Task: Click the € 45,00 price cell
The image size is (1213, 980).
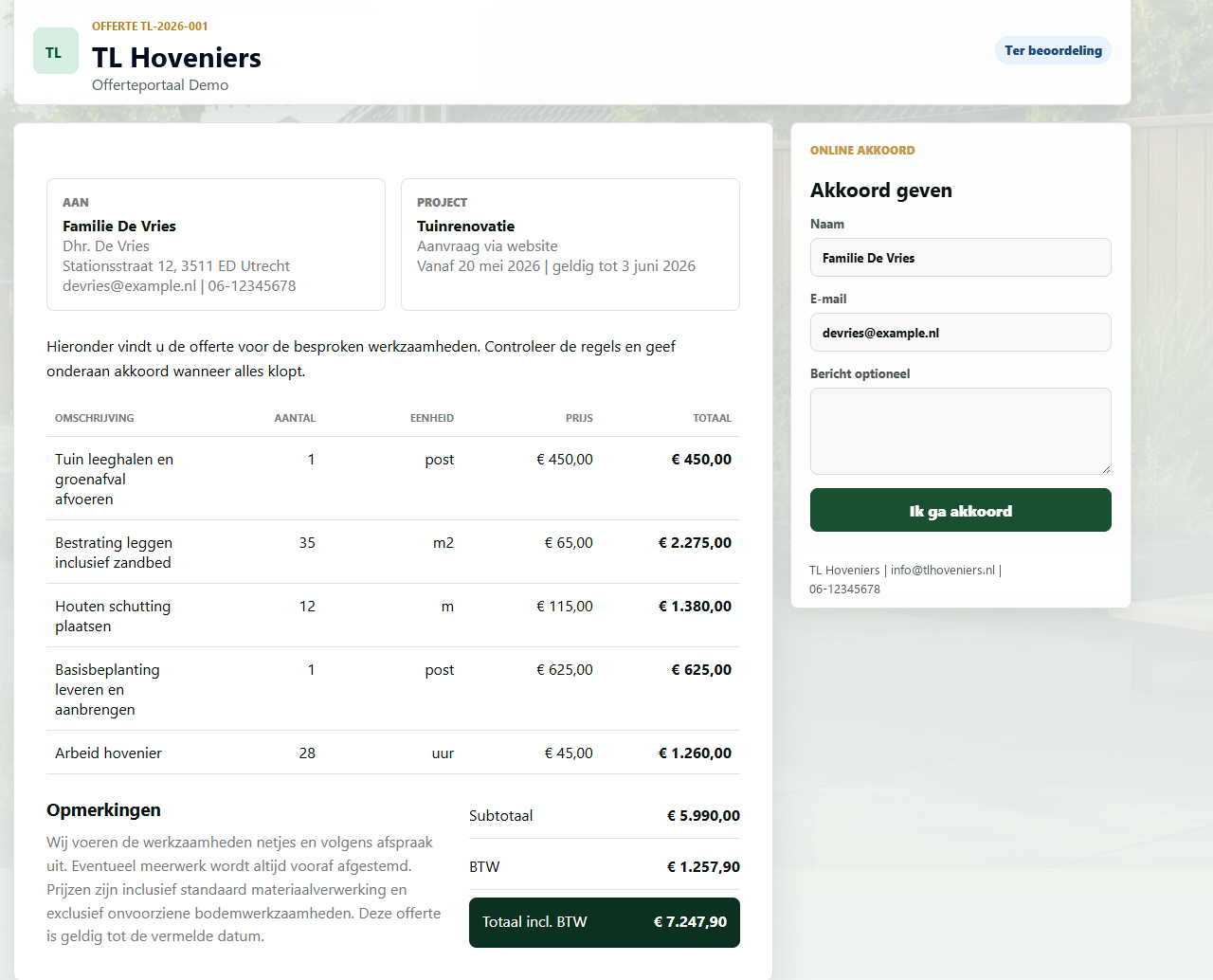Action: 569,753
